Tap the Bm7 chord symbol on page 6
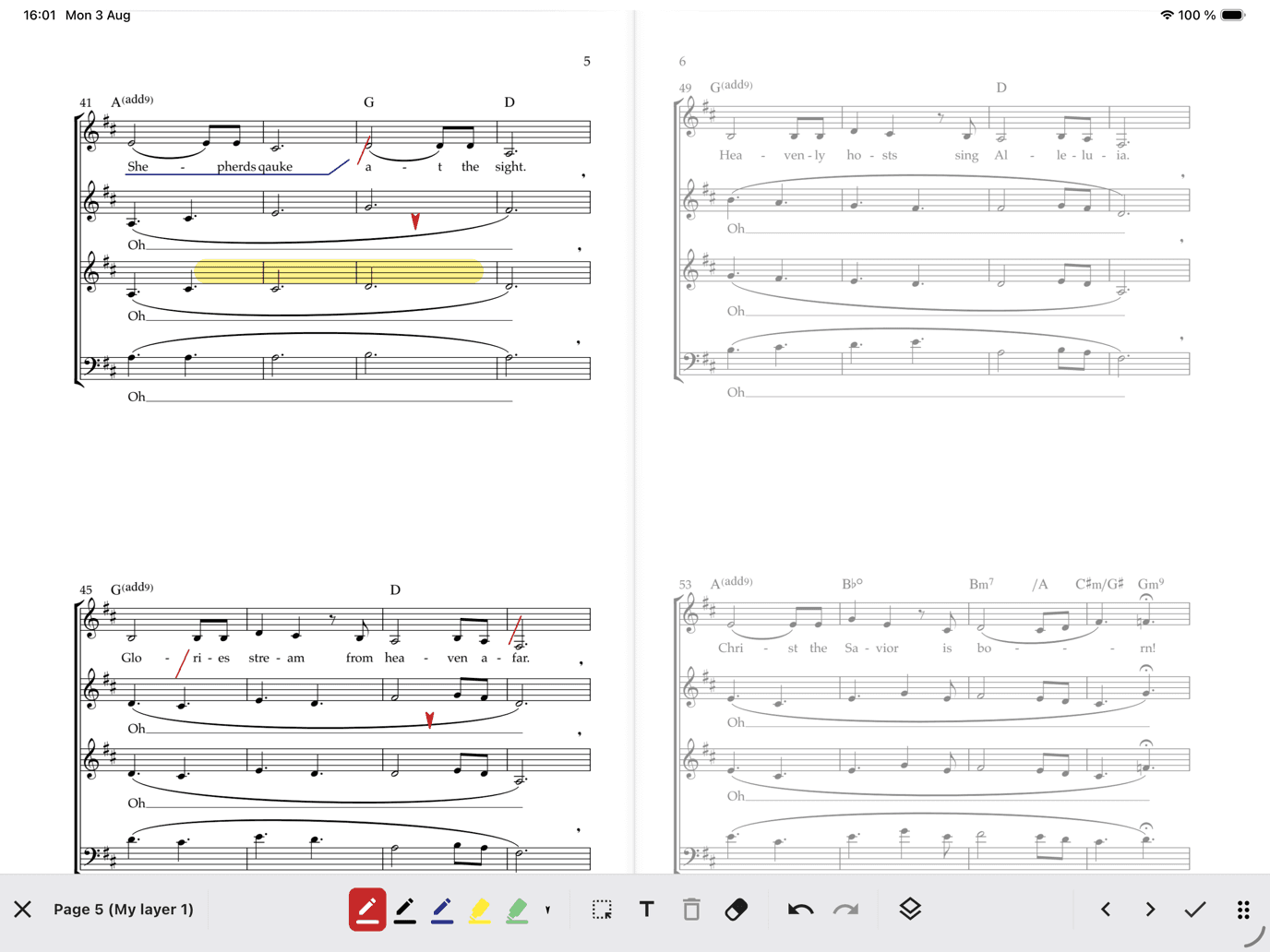The height and width of the screenshot is (952, 1270). click(x=981, y=584)
